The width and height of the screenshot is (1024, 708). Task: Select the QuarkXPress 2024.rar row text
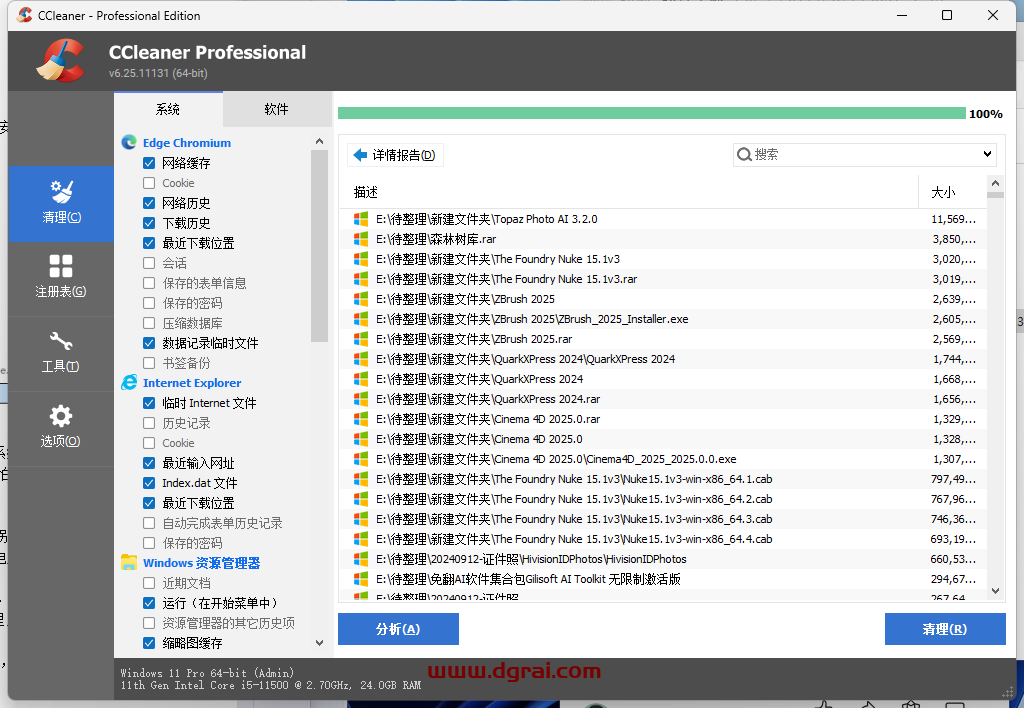coord(488,399)
